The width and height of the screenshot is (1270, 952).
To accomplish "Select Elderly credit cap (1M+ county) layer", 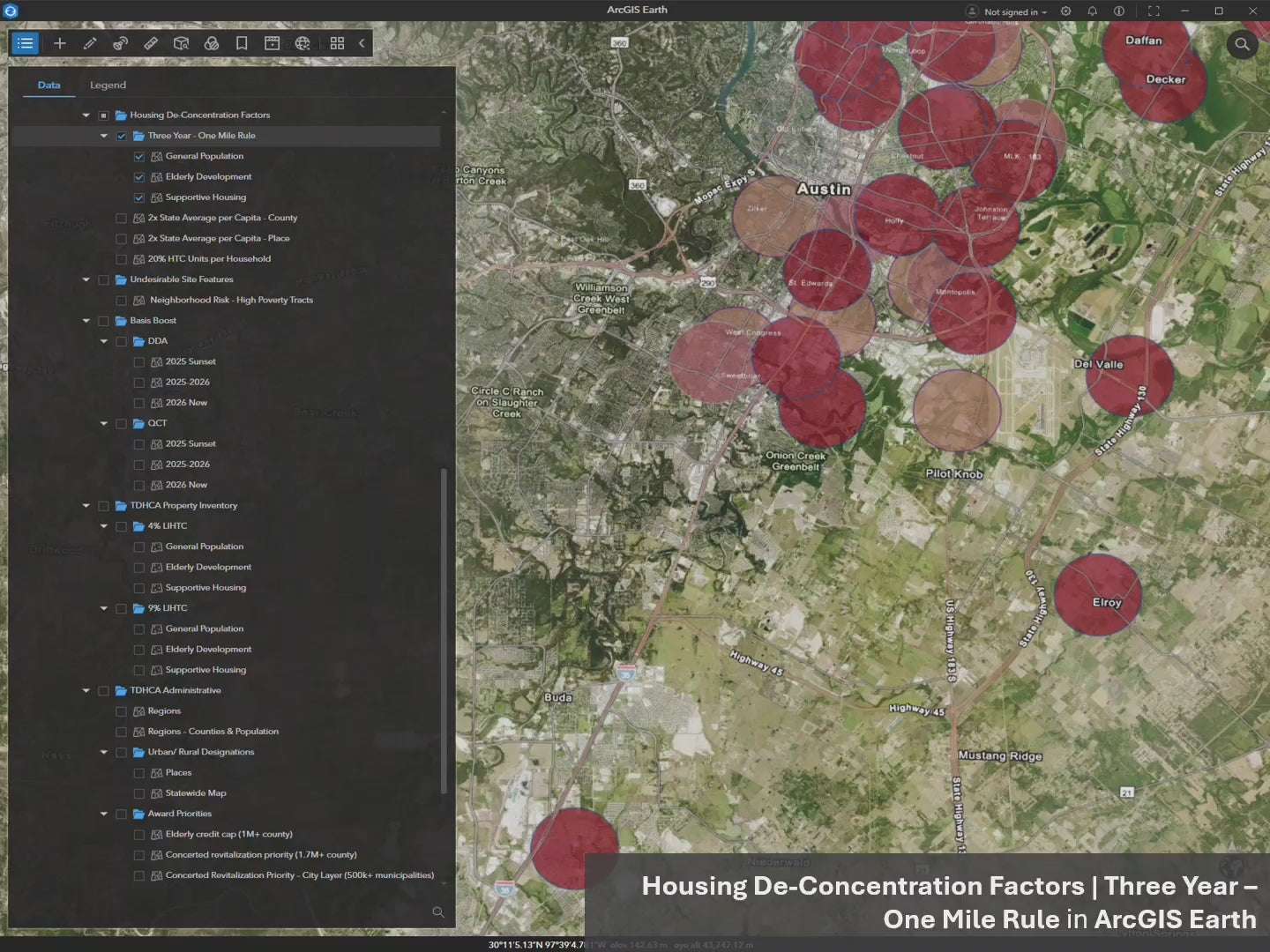I will tap(229, 834).
